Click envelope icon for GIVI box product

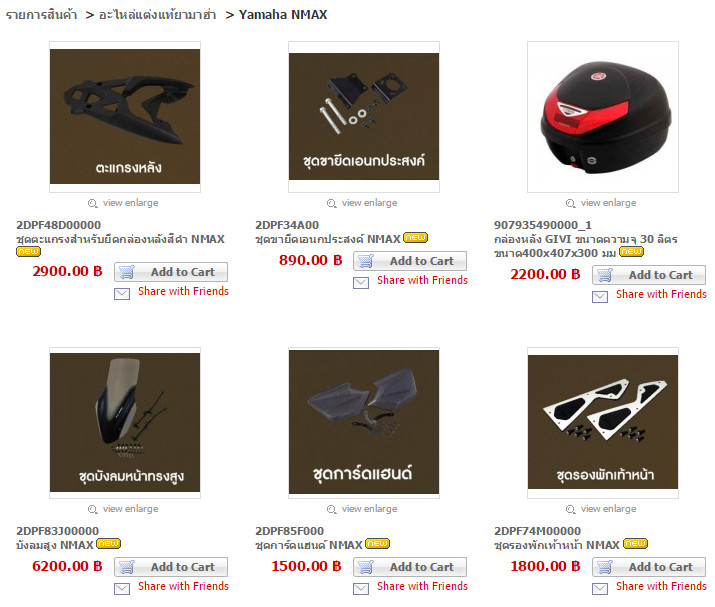[600, 297]
